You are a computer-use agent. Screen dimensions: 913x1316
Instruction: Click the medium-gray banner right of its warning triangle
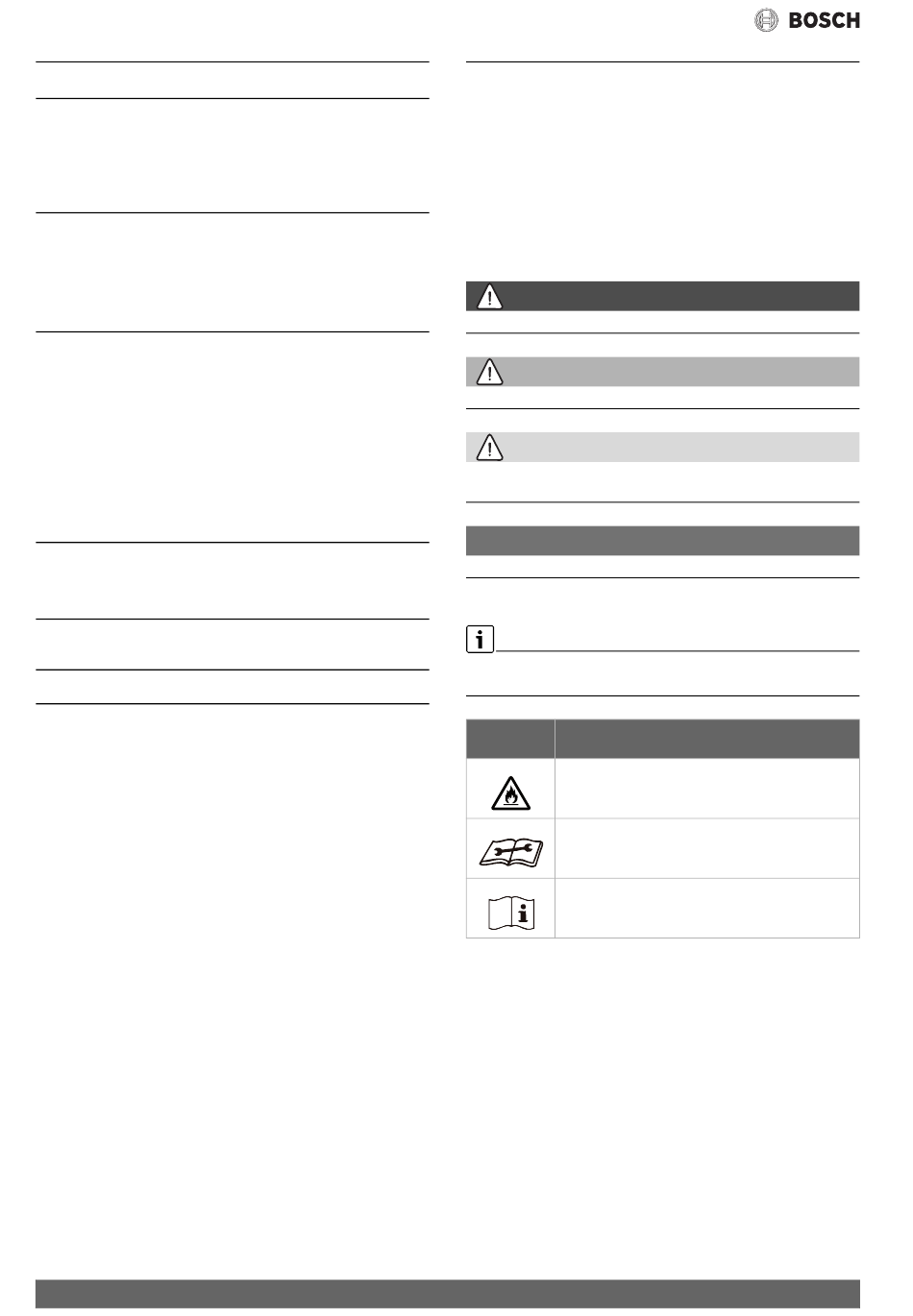[680, 372]
